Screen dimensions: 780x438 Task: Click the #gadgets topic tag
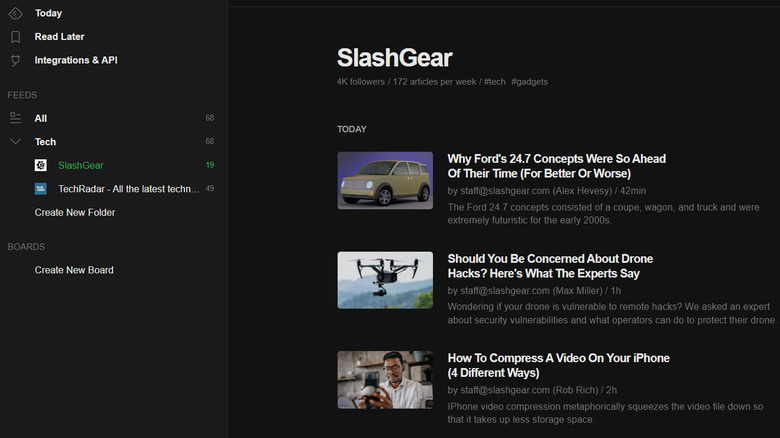point(531,81)
